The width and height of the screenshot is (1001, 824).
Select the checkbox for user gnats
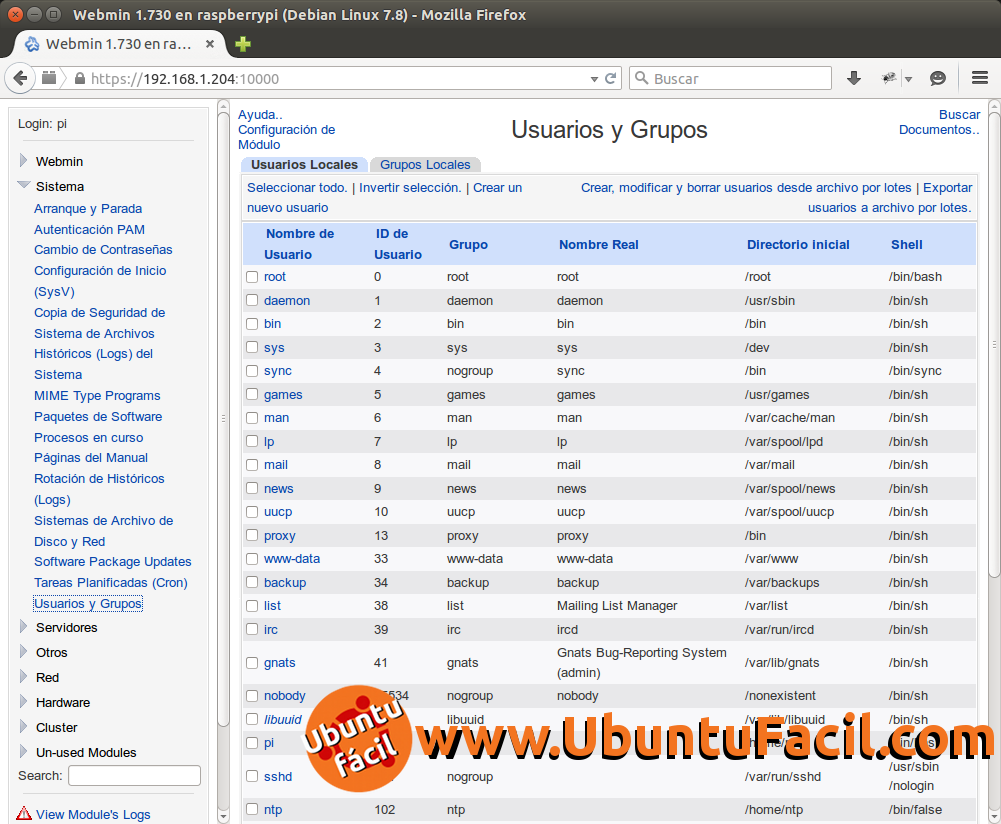point(252,663)
